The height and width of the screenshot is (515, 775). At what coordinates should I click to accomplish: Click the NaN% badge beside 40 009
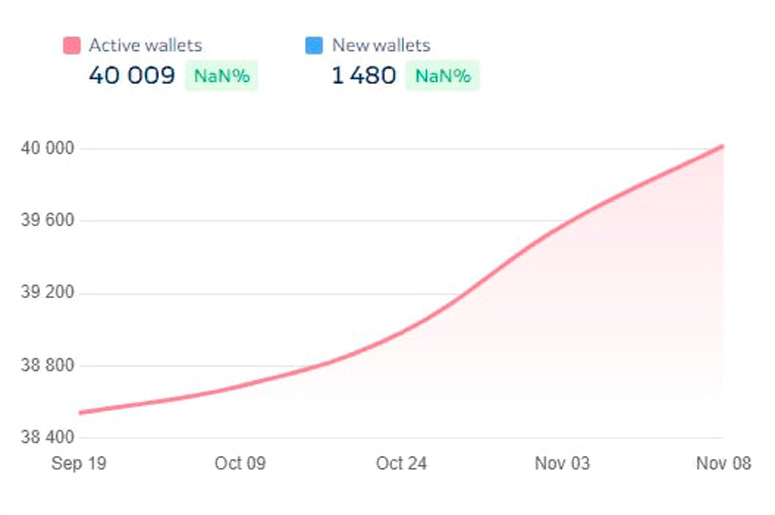pyautogui.click(x=221, y=76)
